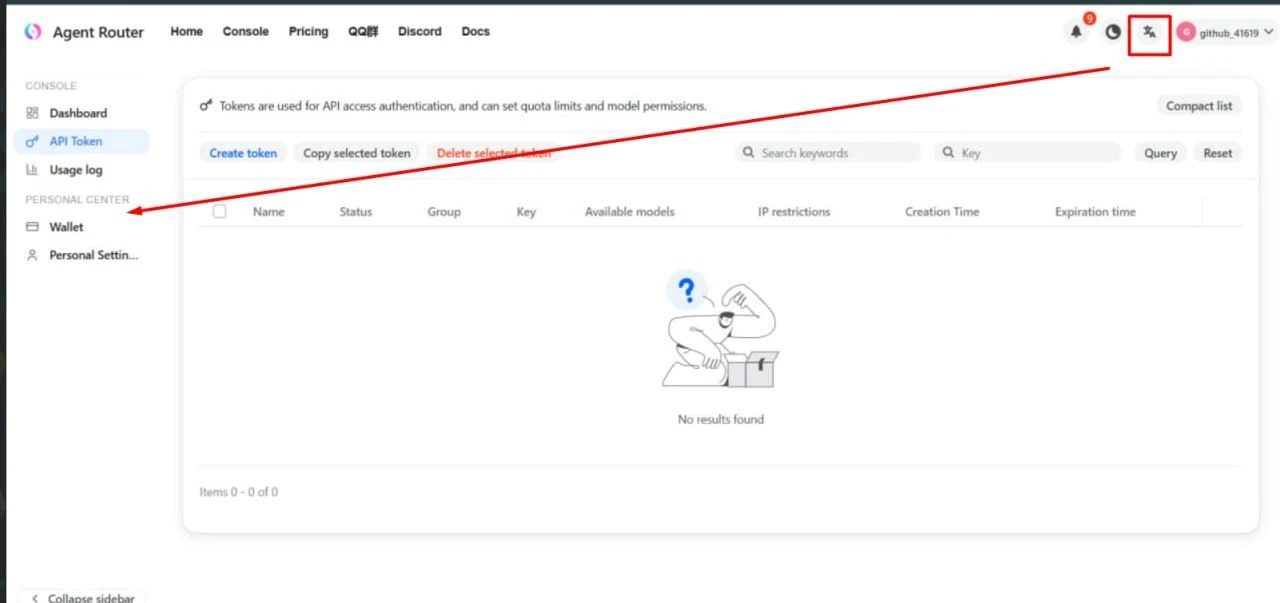Viewport: 1280px width, 603px height.
Task: Click the Personal Settings person icon
Action: pos(32,255)
